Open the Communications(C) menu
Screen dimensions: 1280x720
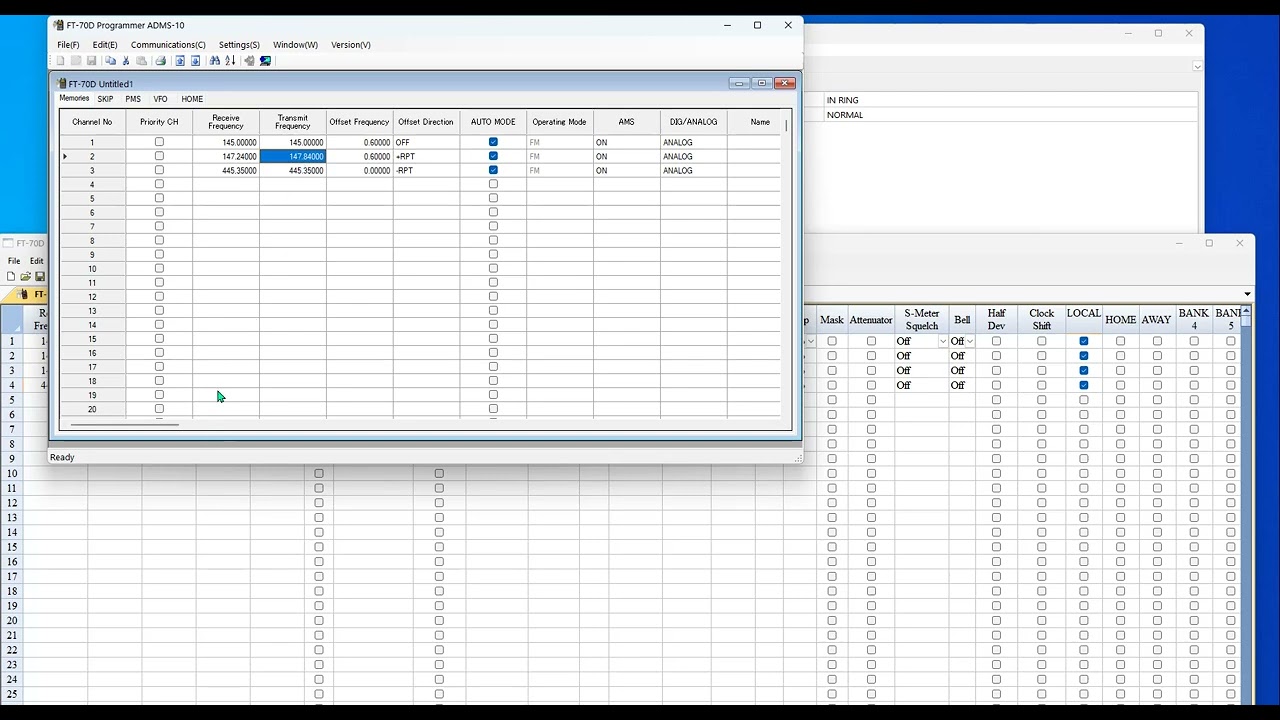(168, 45)
